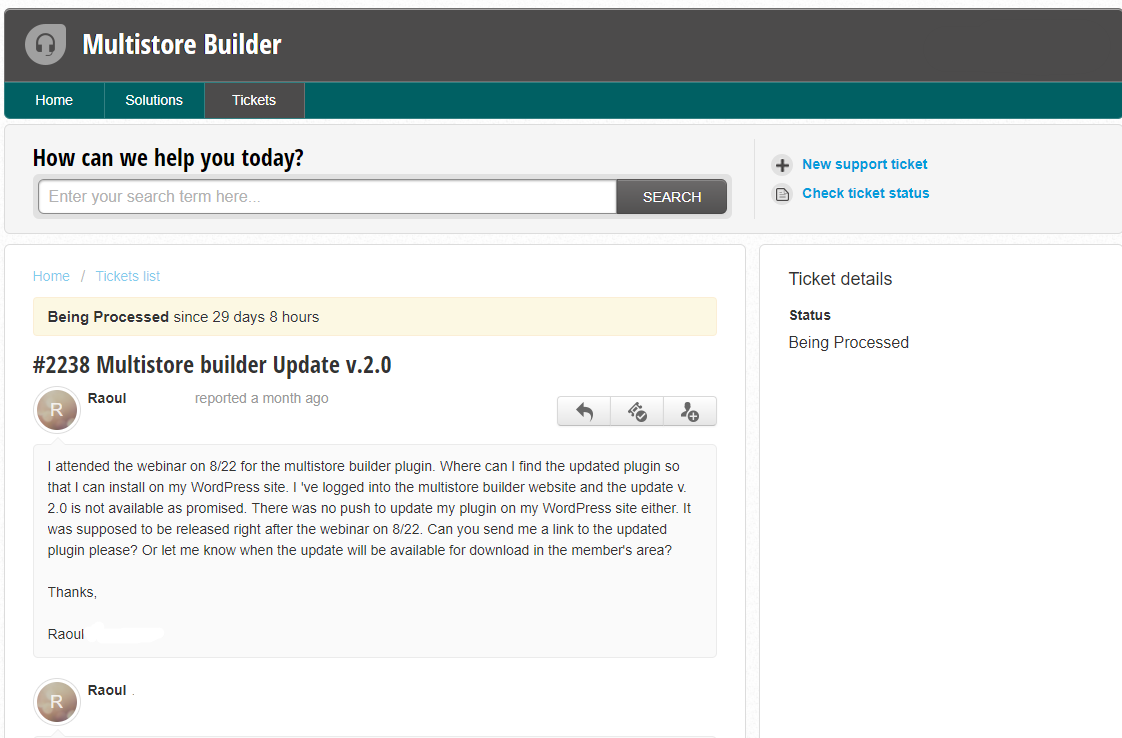Click the Tickets list breadcrumb link
Viewport: 1122px width, 738px height.
point(127,276)
